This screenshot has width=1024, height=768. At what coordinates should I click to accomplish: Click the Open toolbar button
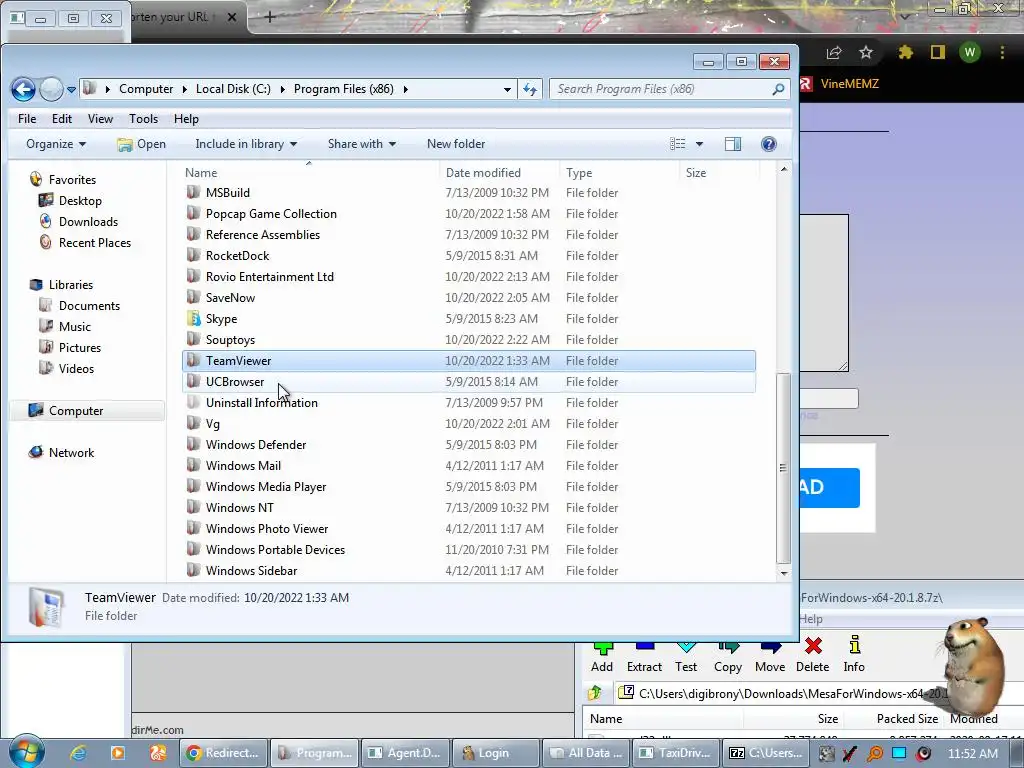click(141, 144)
